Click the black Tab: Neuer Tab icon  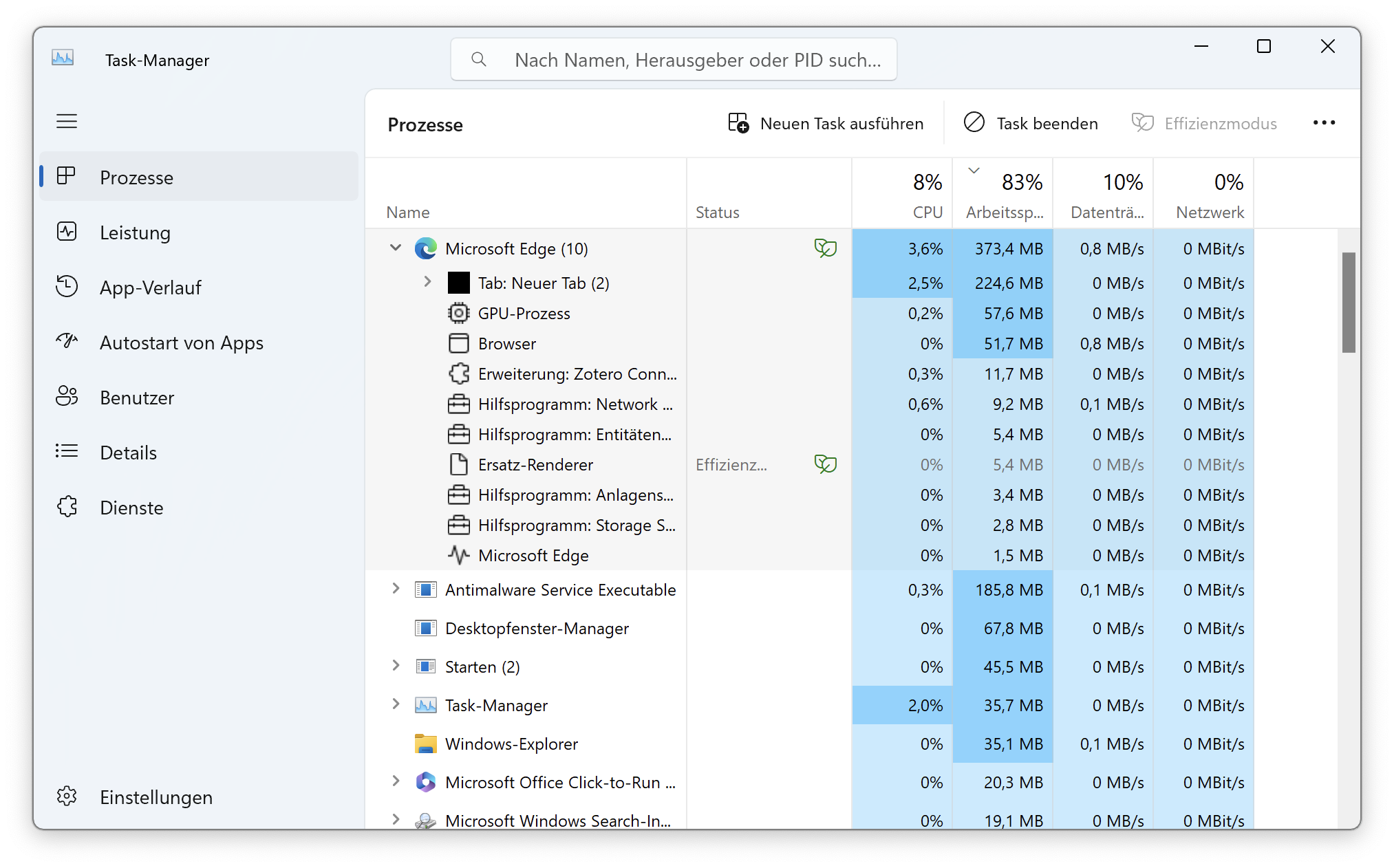pos(459,283)
